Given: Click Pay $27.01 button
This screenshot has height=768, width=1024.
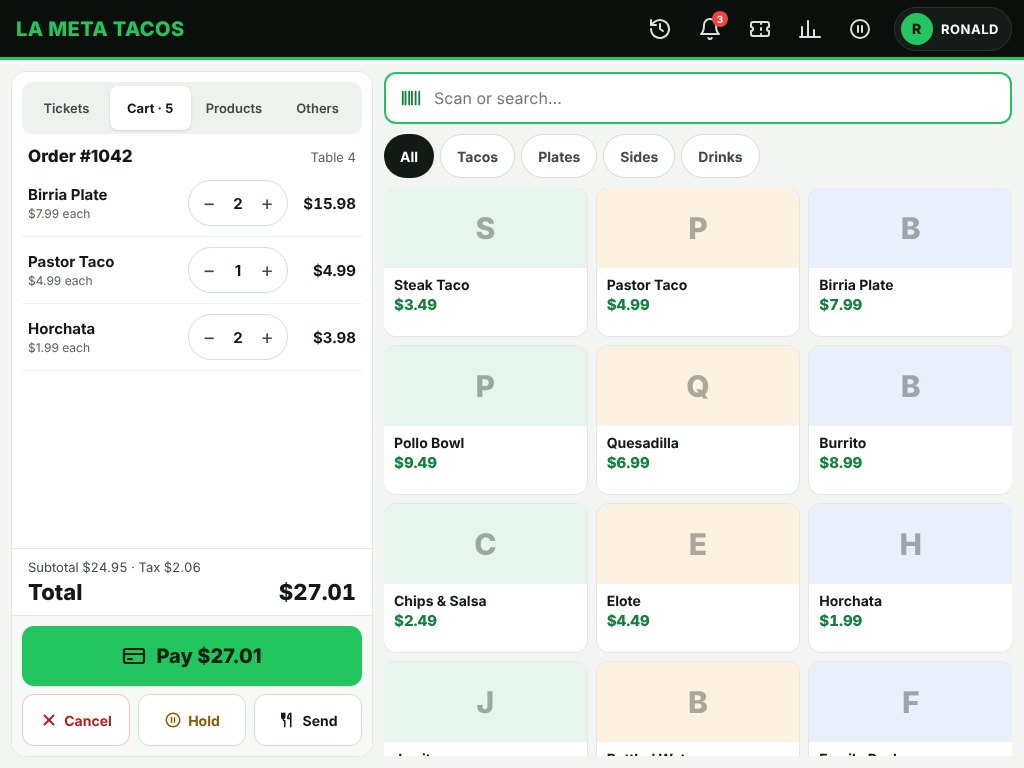Looking at the screenshot, I should 192,656.
